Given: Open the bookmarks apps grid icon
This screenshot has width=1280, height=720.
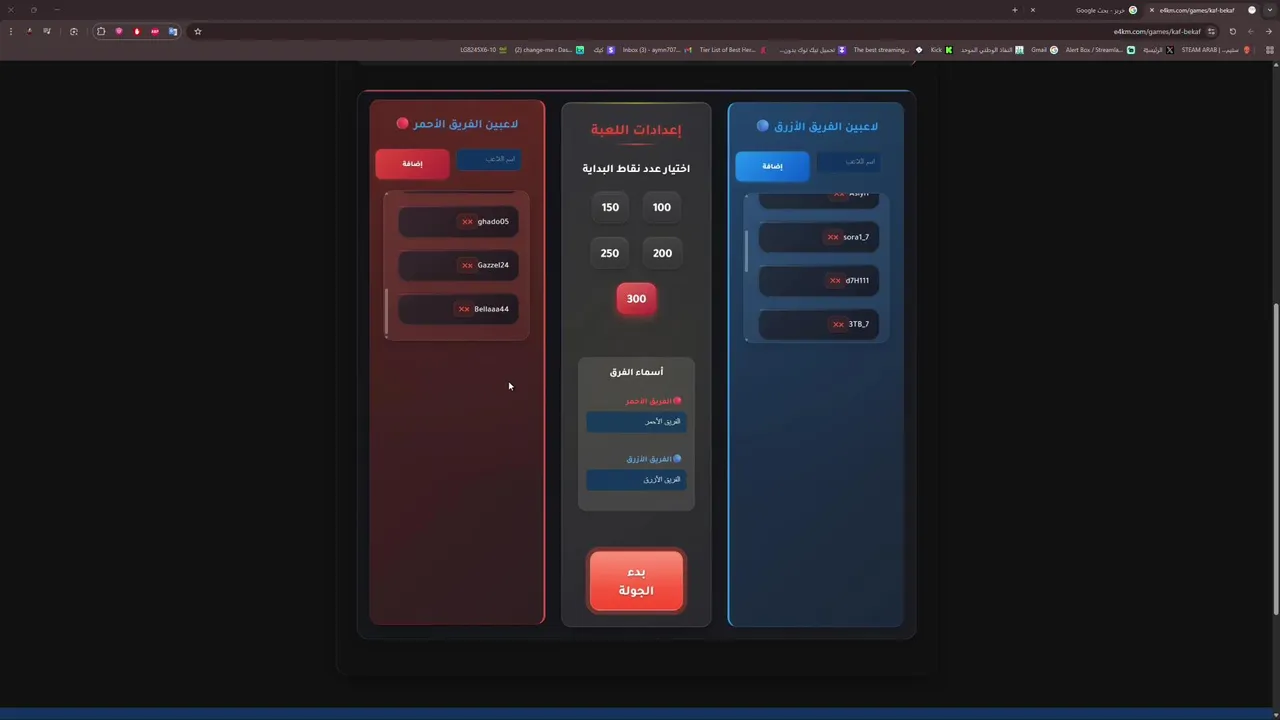Looking at the screenshot, I should (x=1270, y=50).
